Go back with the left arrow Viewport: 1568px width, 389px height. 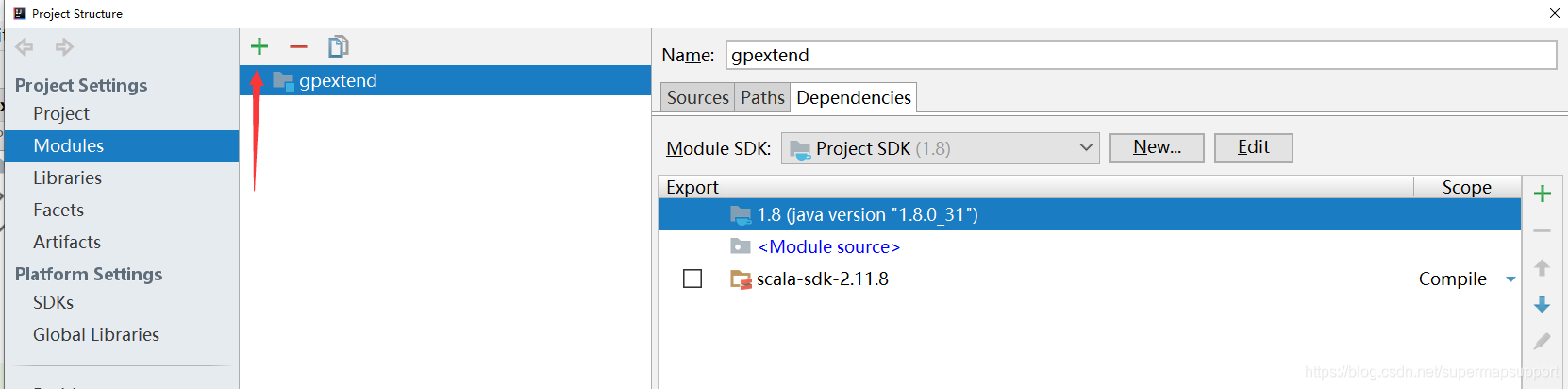pos(25,46)
